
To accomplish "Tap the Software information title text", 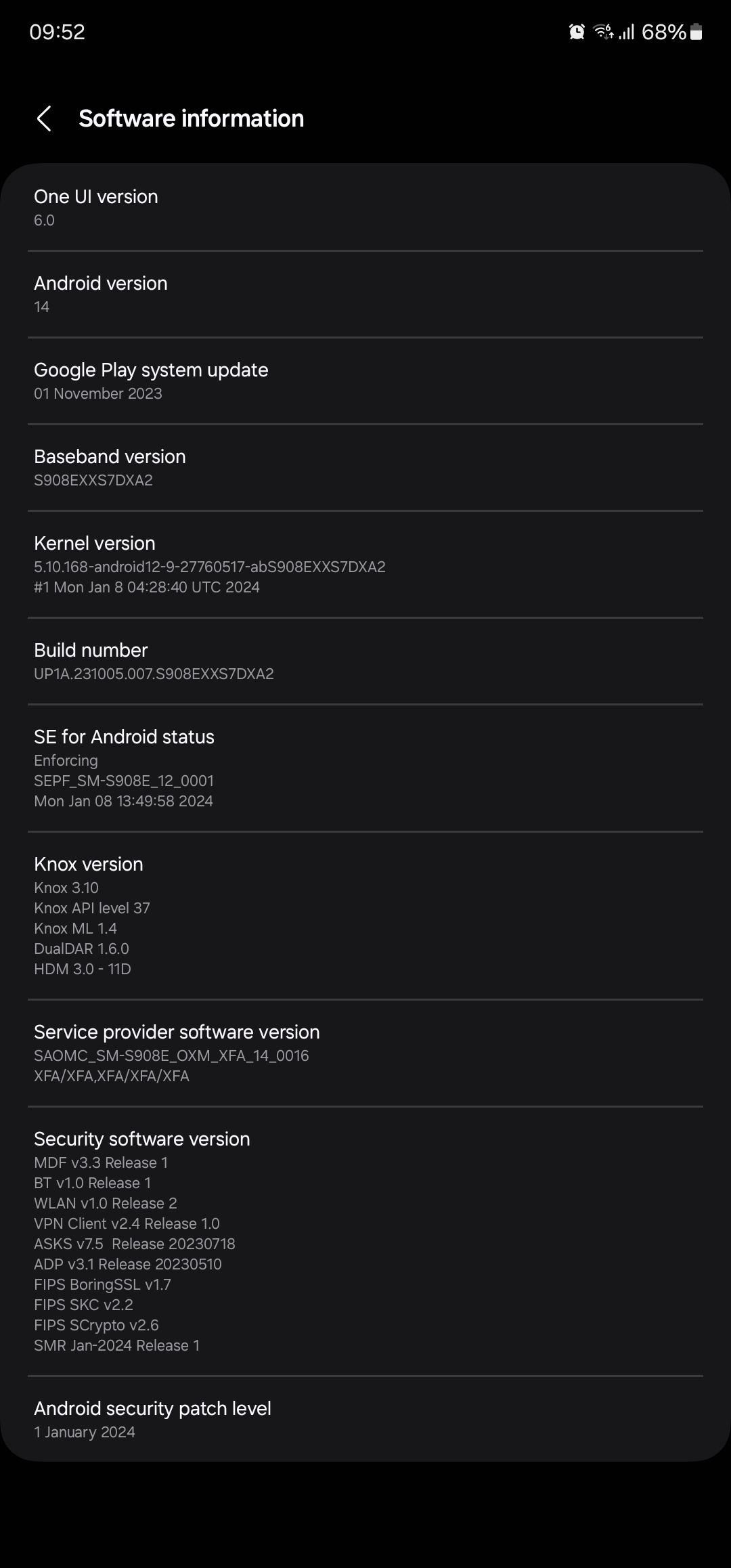I will pyautogui.click(x=192, y=118).
